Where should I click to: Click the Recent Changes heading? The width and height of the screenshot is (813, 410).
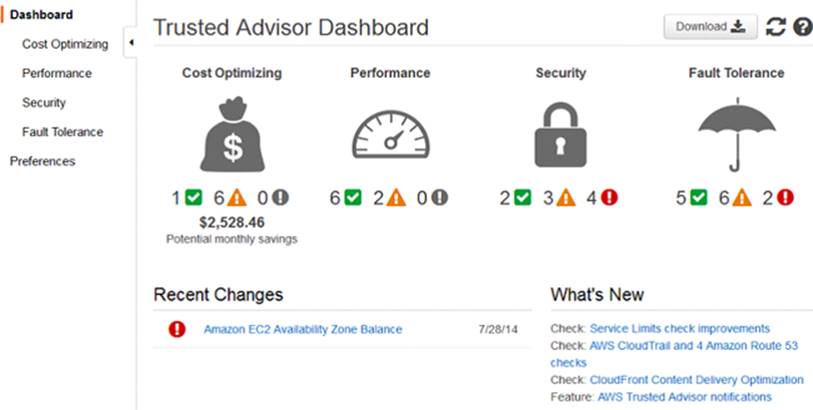(218, 294)
